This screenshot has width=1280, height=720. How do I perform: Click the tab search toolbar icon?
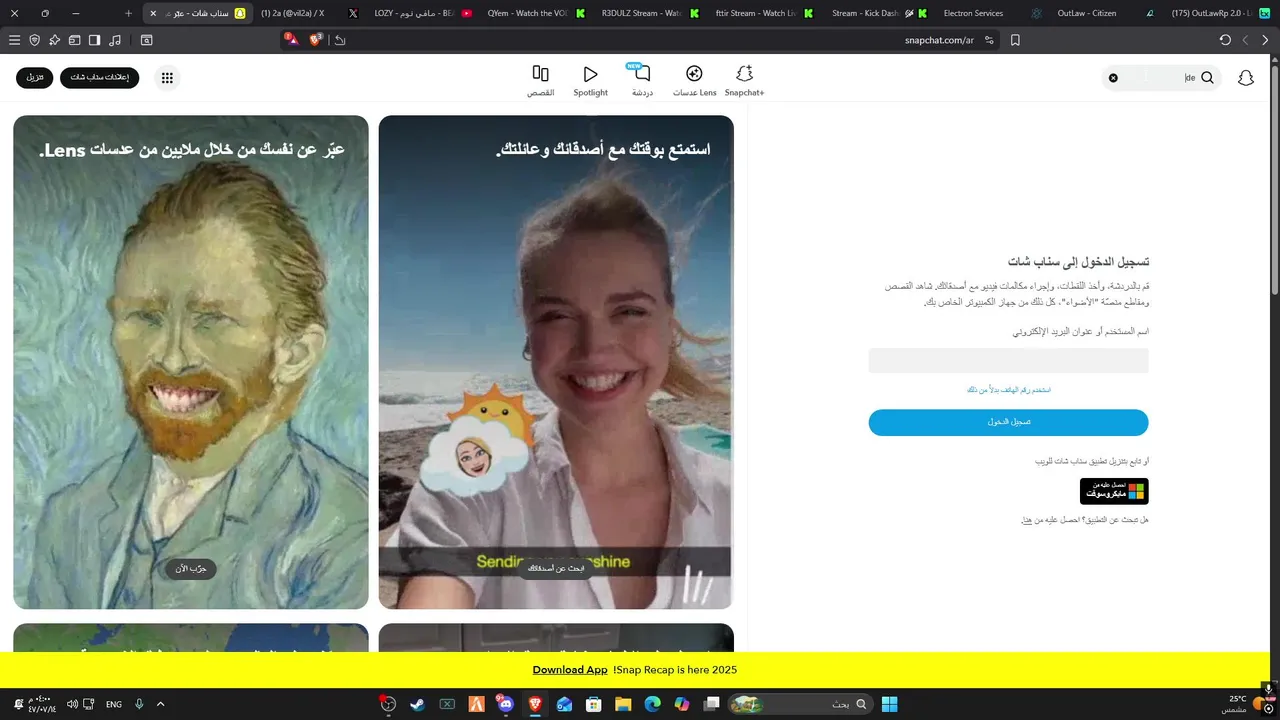pyautogui.click(x=147, y=40)
